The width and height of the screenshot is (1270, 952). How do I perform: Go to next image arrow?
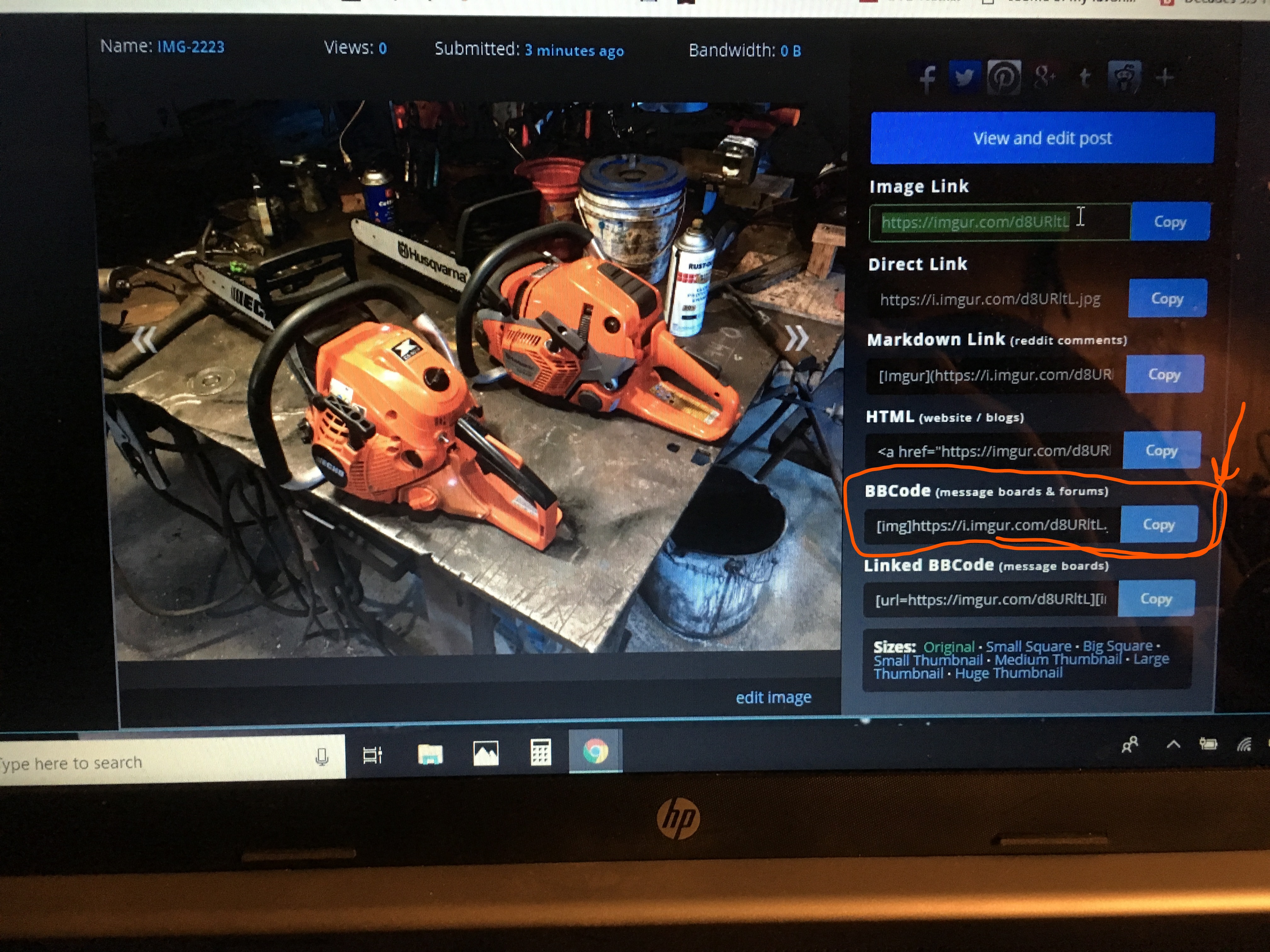click(x=796, y=338)
